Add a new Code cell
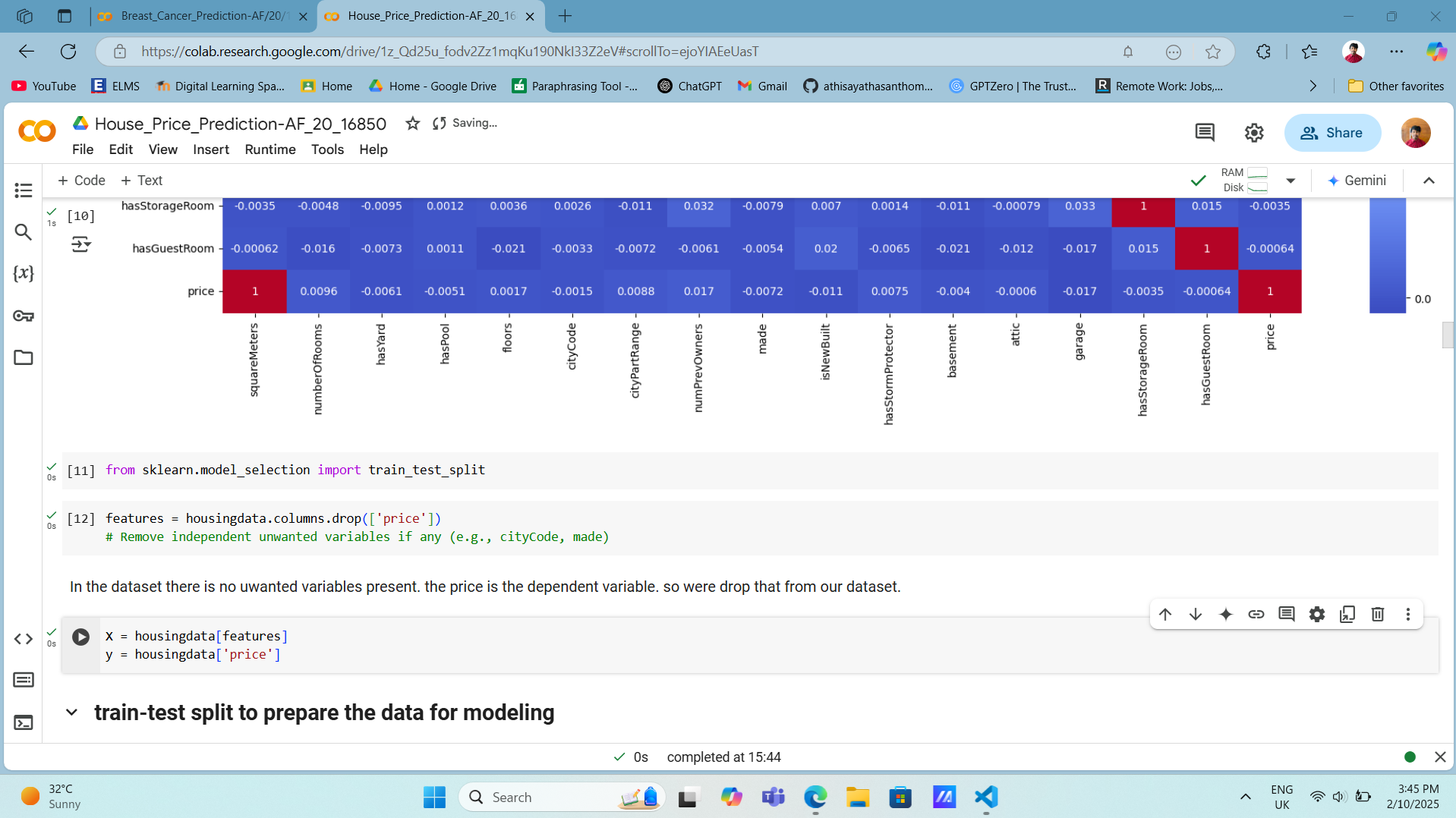This screenshot has width=1456, height=818. click(x=82, y=181)
